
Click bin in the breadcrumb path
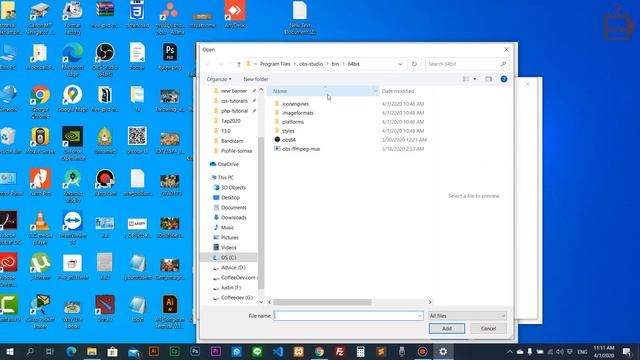[x=335, y=64]
